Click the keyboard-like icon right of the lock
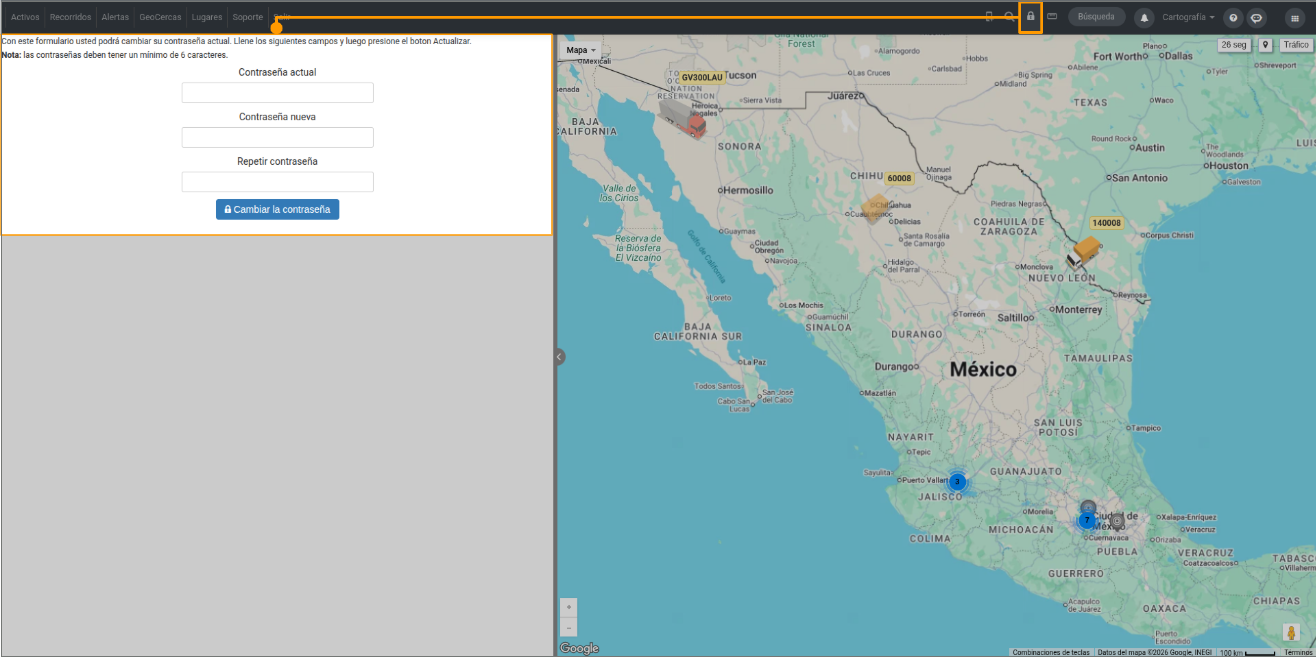This screenshot has width=1316, height=657. [x=1052, y=16]
